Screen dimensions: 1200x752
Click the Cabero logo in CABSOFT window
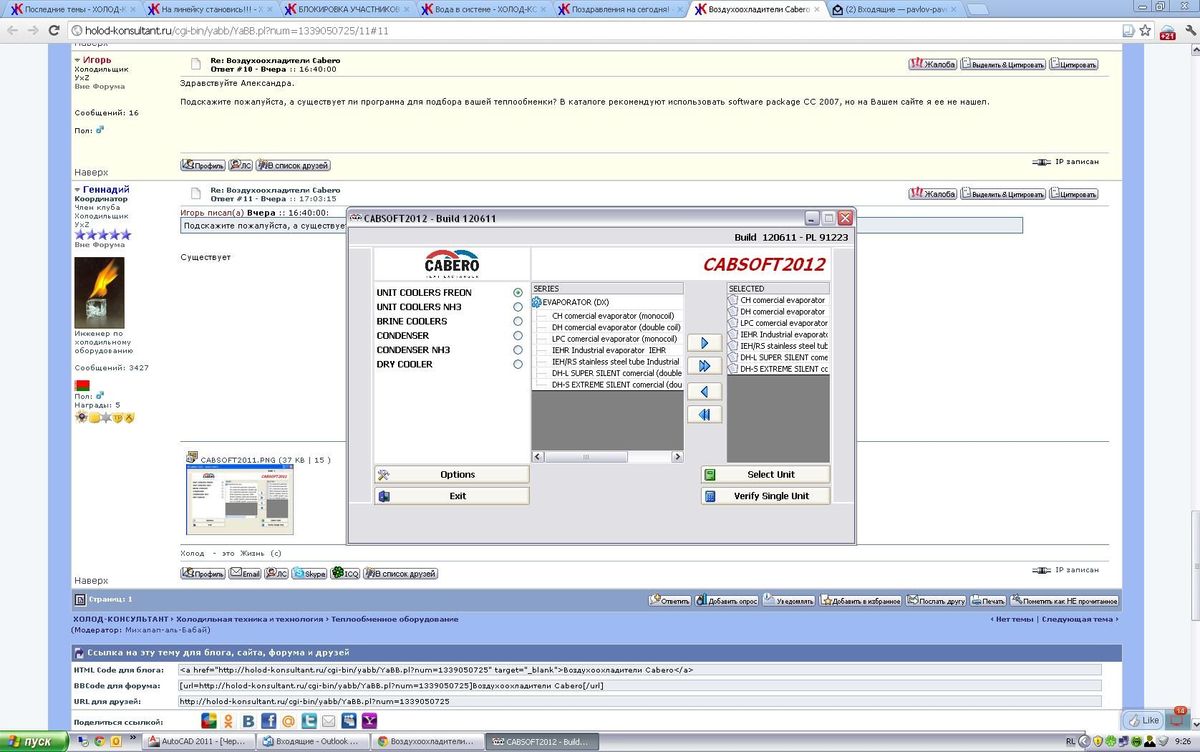coord(452,265)
